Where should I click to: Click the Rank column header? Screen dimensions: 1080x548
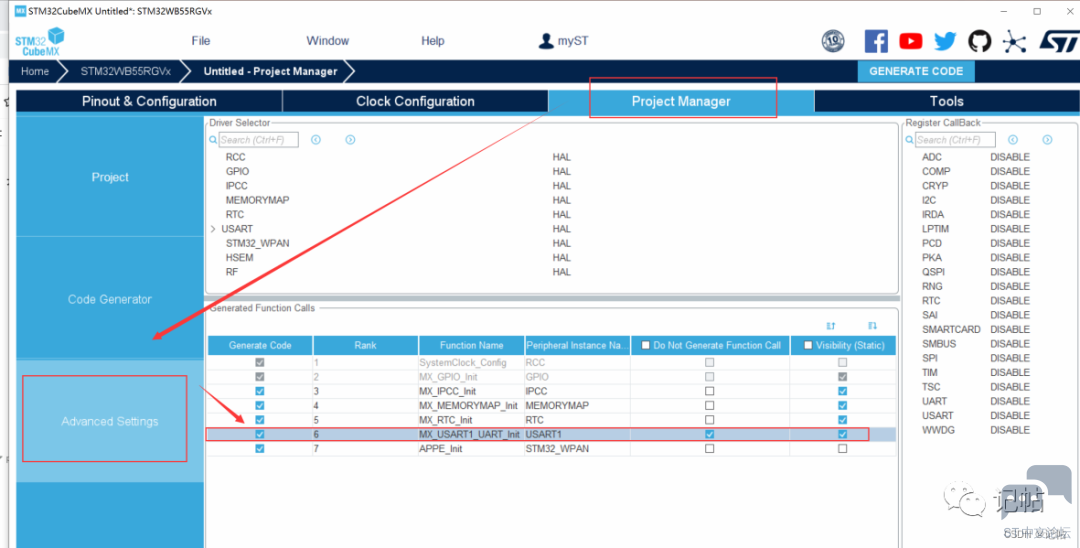tap(365, 346)
